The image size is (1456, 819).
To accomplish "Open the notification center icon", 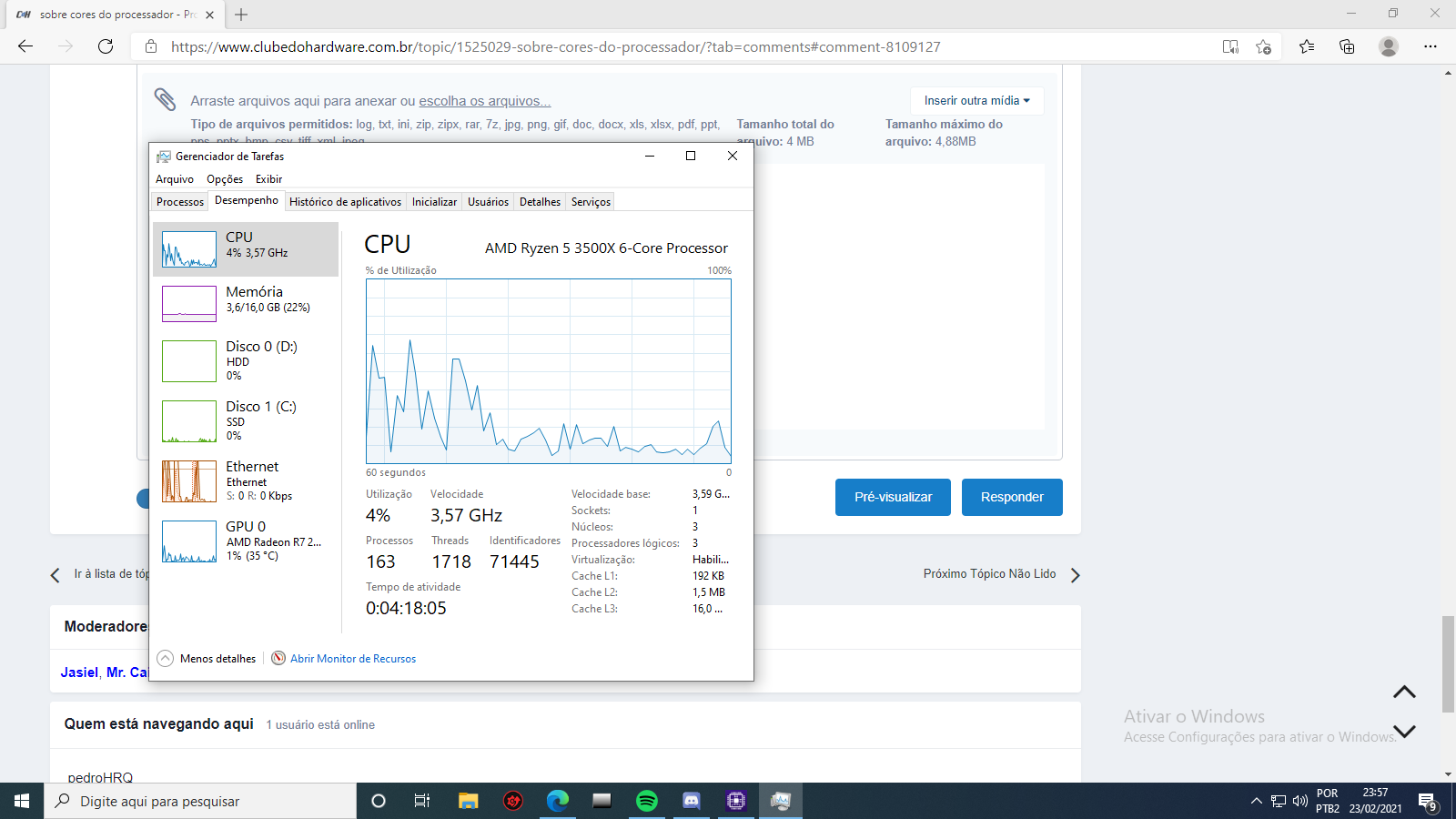I will click(x=1427, y=802).
